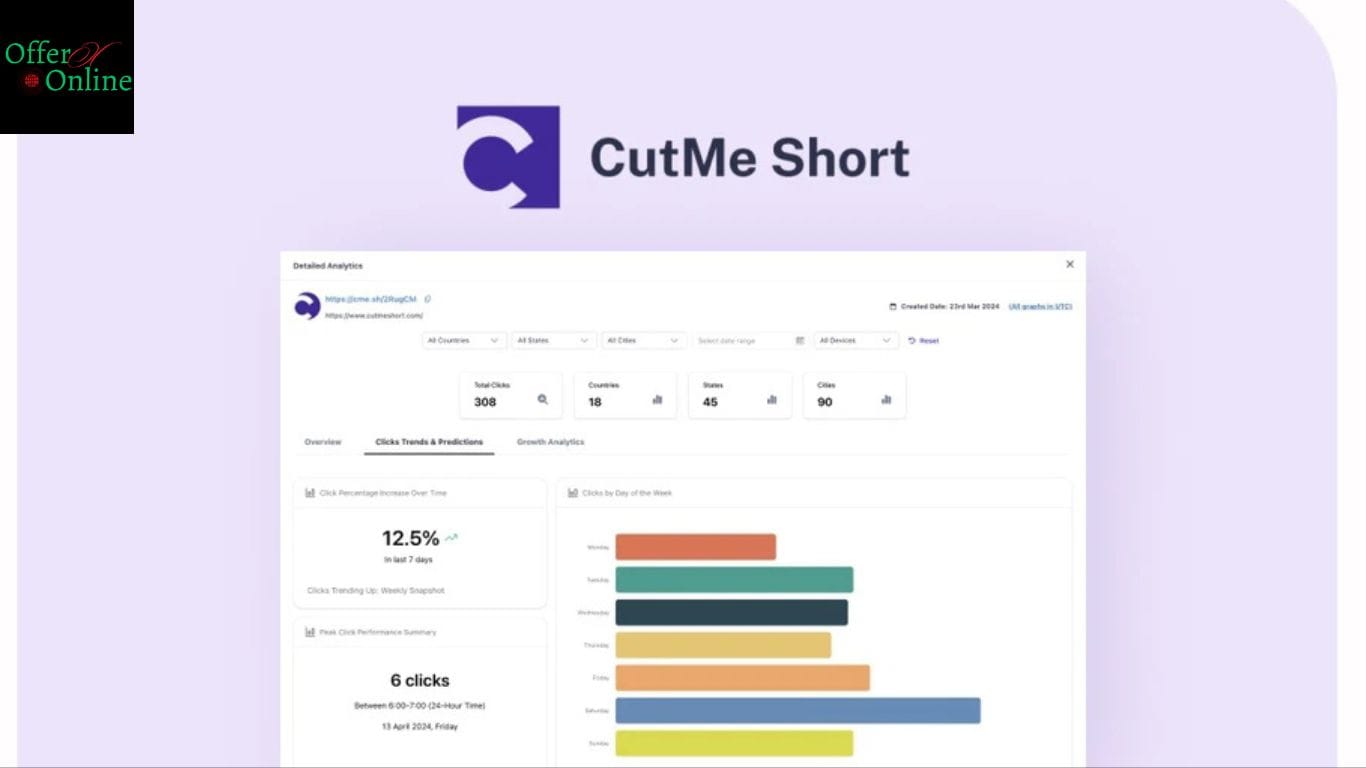
Task: Expand the All Cities filter
Action: [643, 340]
